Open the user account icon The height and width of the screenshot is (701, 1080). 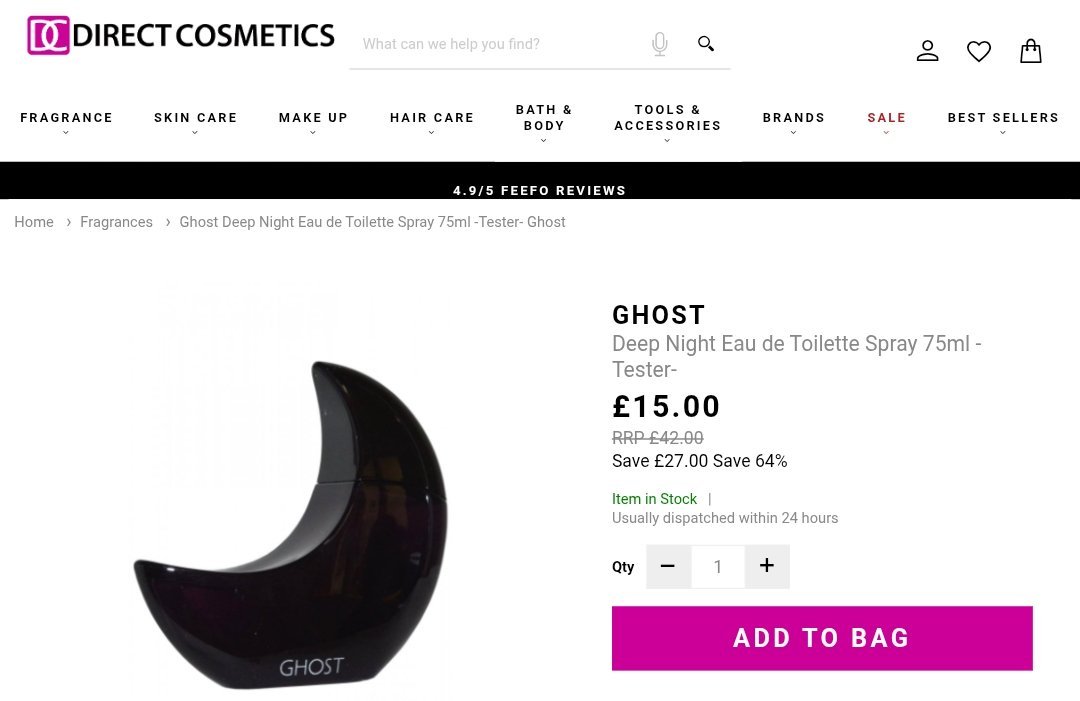coord(927,51)
